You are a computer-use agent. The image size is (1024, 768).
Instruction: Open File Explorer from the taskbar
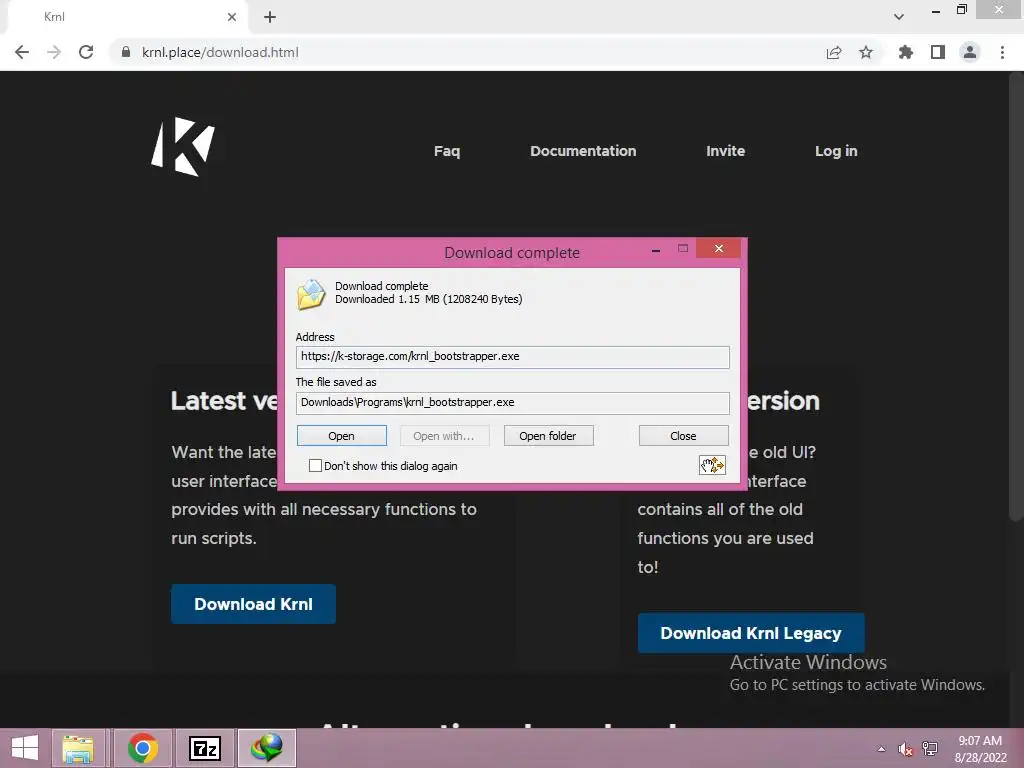(x=78, y=748)
